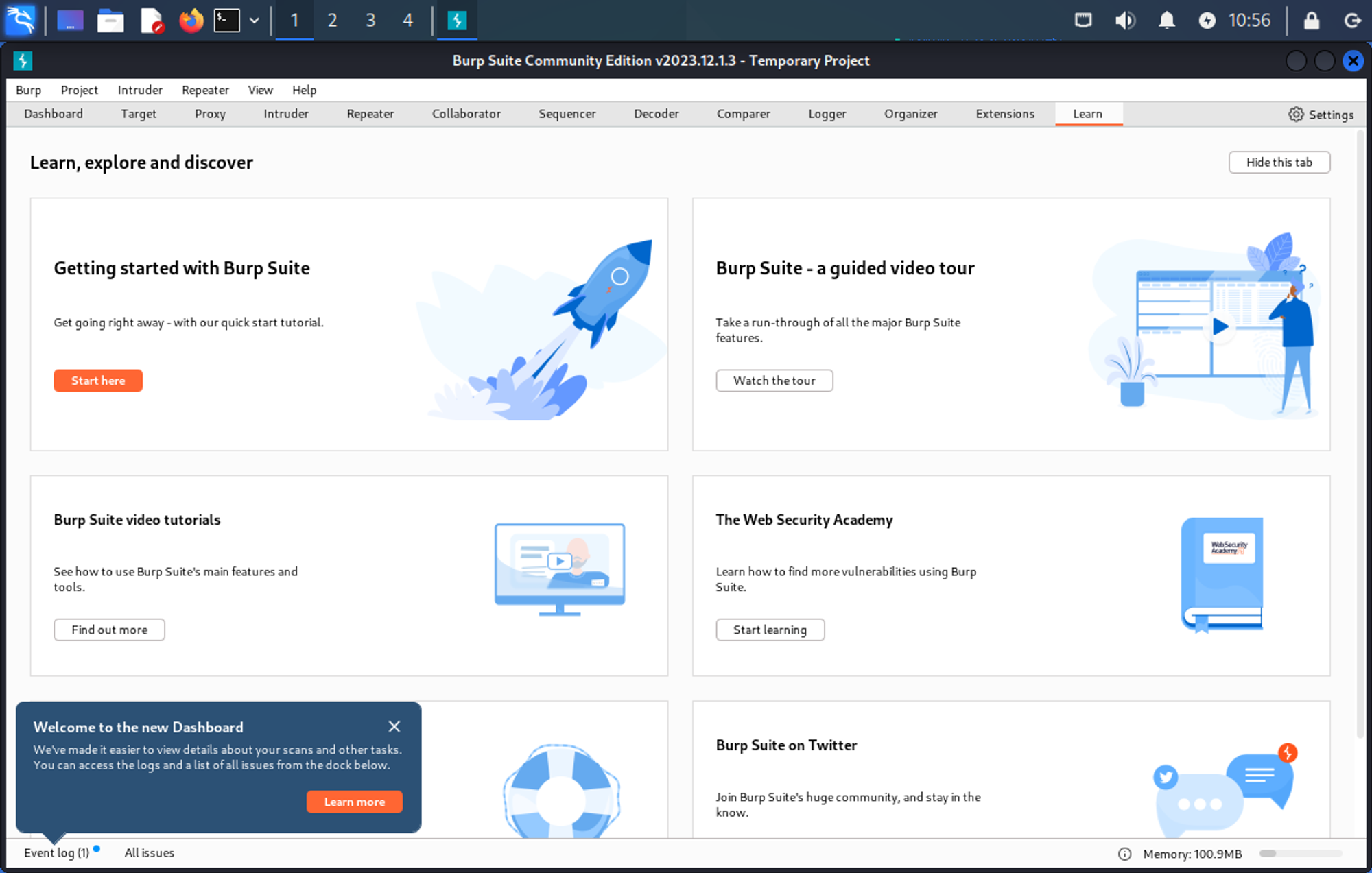The width and height of the screenshot is (1372, 873).
Task: Click the Burp Suite logo in title bar
Action: [x=23, y=61]
